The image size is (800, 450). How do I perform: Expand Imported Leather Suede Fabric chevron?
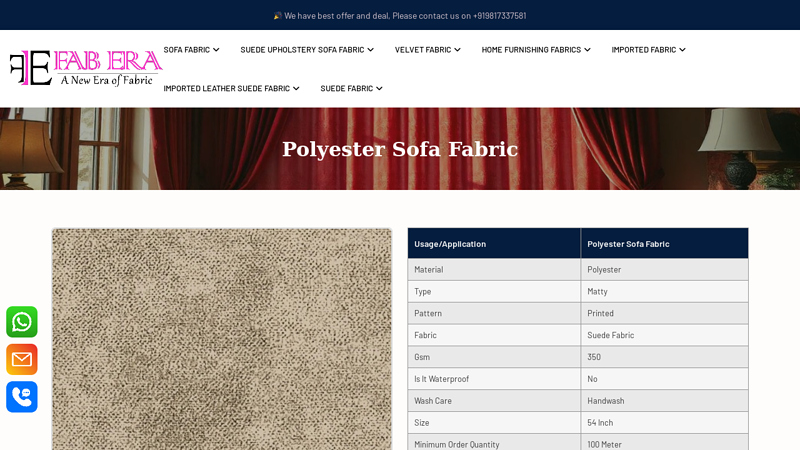(x=296, y=89)
